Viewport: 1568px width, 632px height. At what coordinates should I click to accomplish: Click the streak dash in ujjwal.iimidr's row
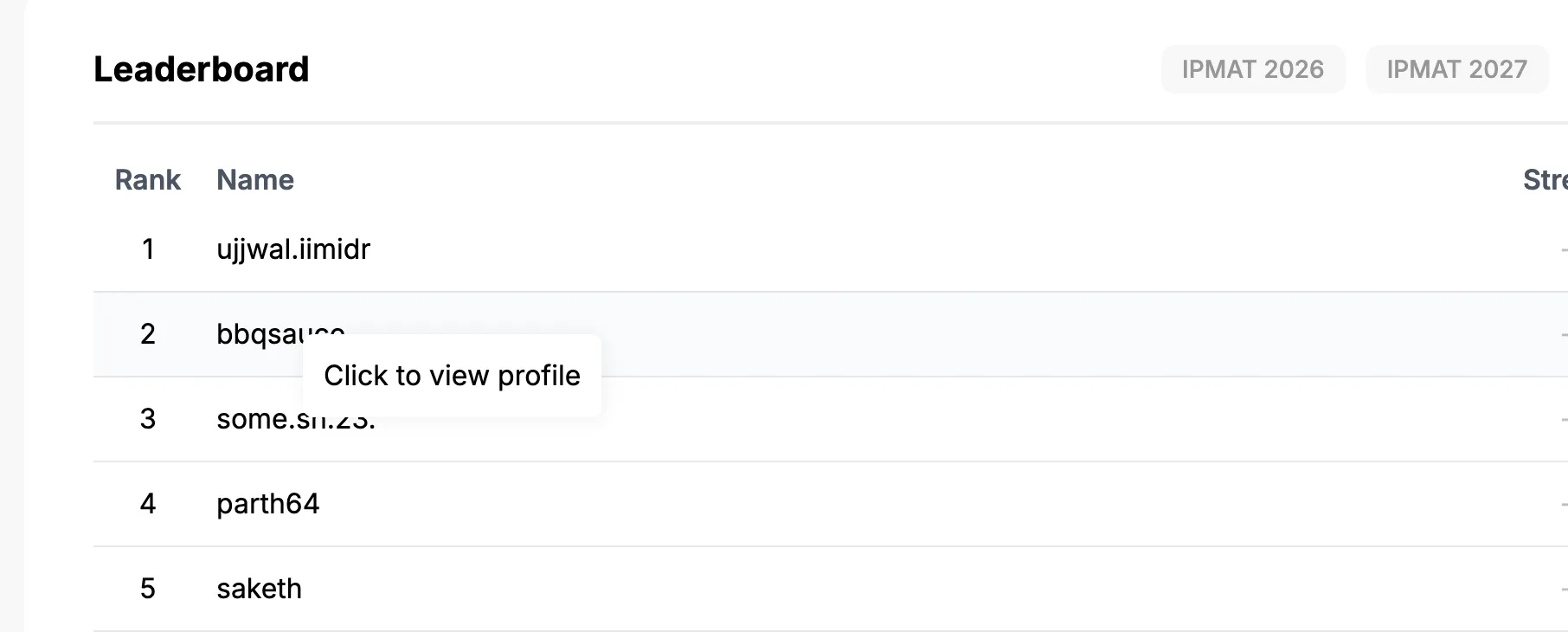tap(1565, 249)
